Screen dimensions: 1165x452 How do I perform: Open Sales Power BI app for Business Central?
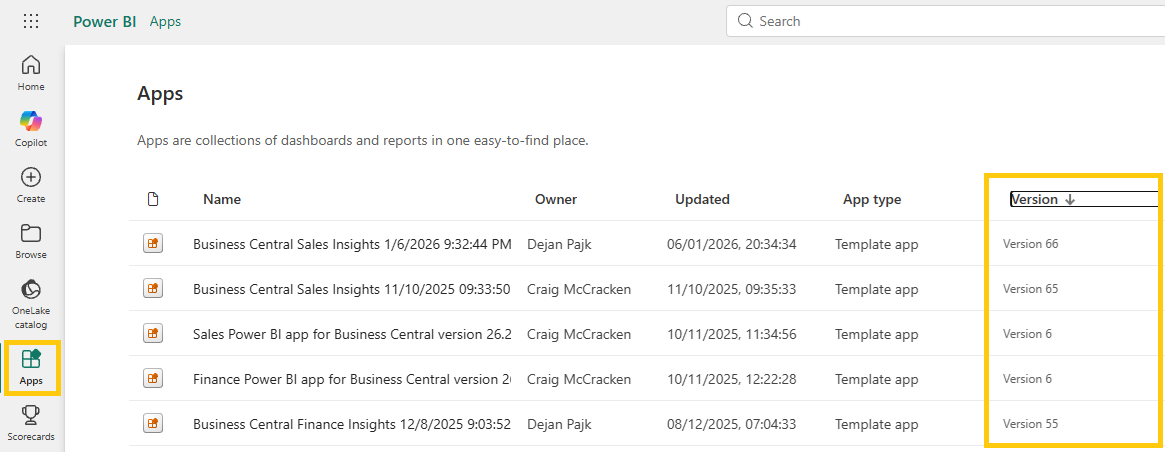pyautogui.click(x=352, y=334)
